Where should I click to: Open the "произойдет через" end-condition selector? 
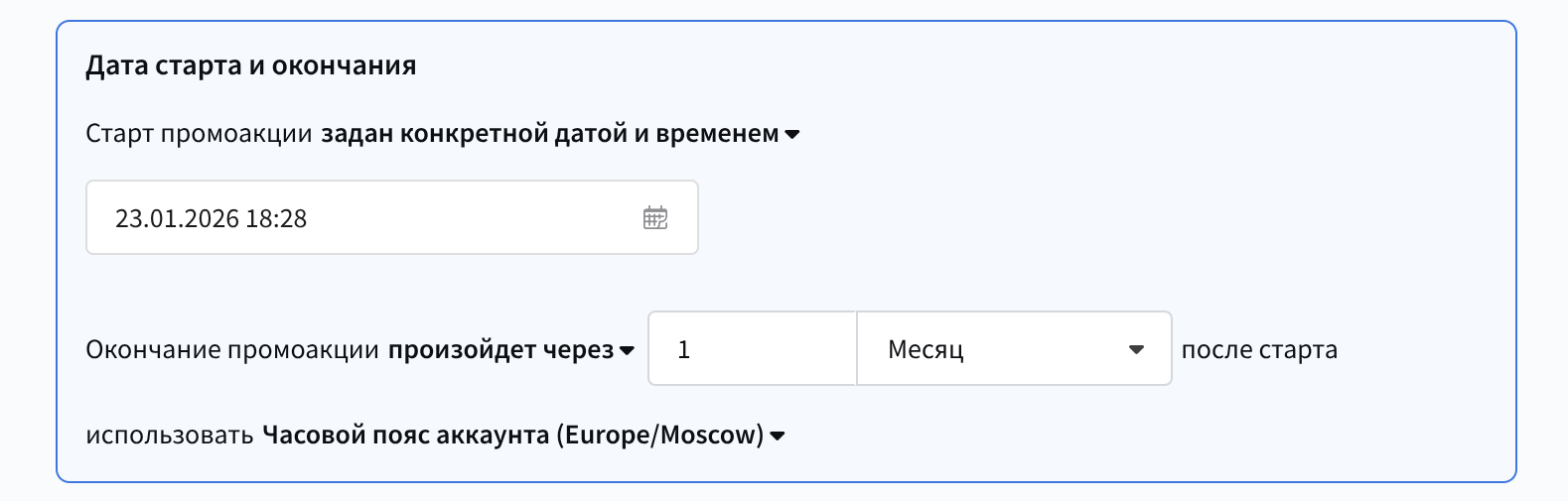tap(500, 350)
